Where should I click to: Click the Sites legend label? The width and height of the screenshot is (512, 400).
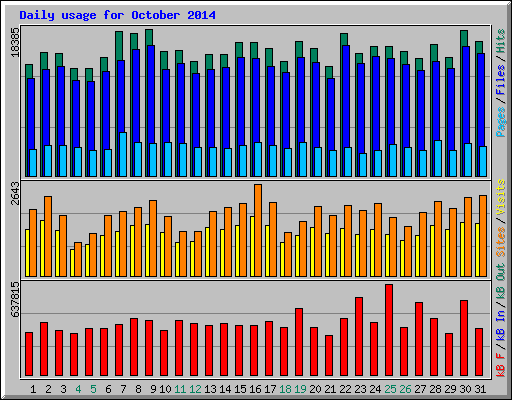click(501, 242)
